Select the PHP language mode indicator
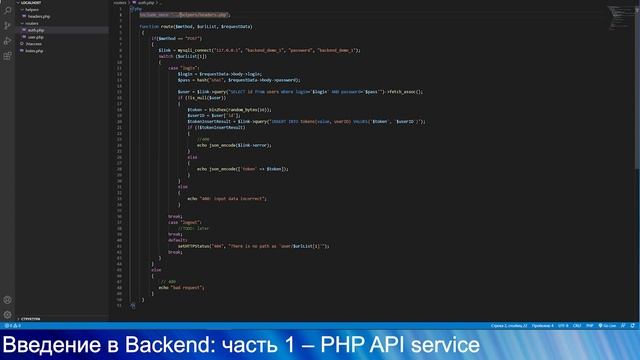Image resolution: width=640 pixels, height=360 pixels. [590, 326]
